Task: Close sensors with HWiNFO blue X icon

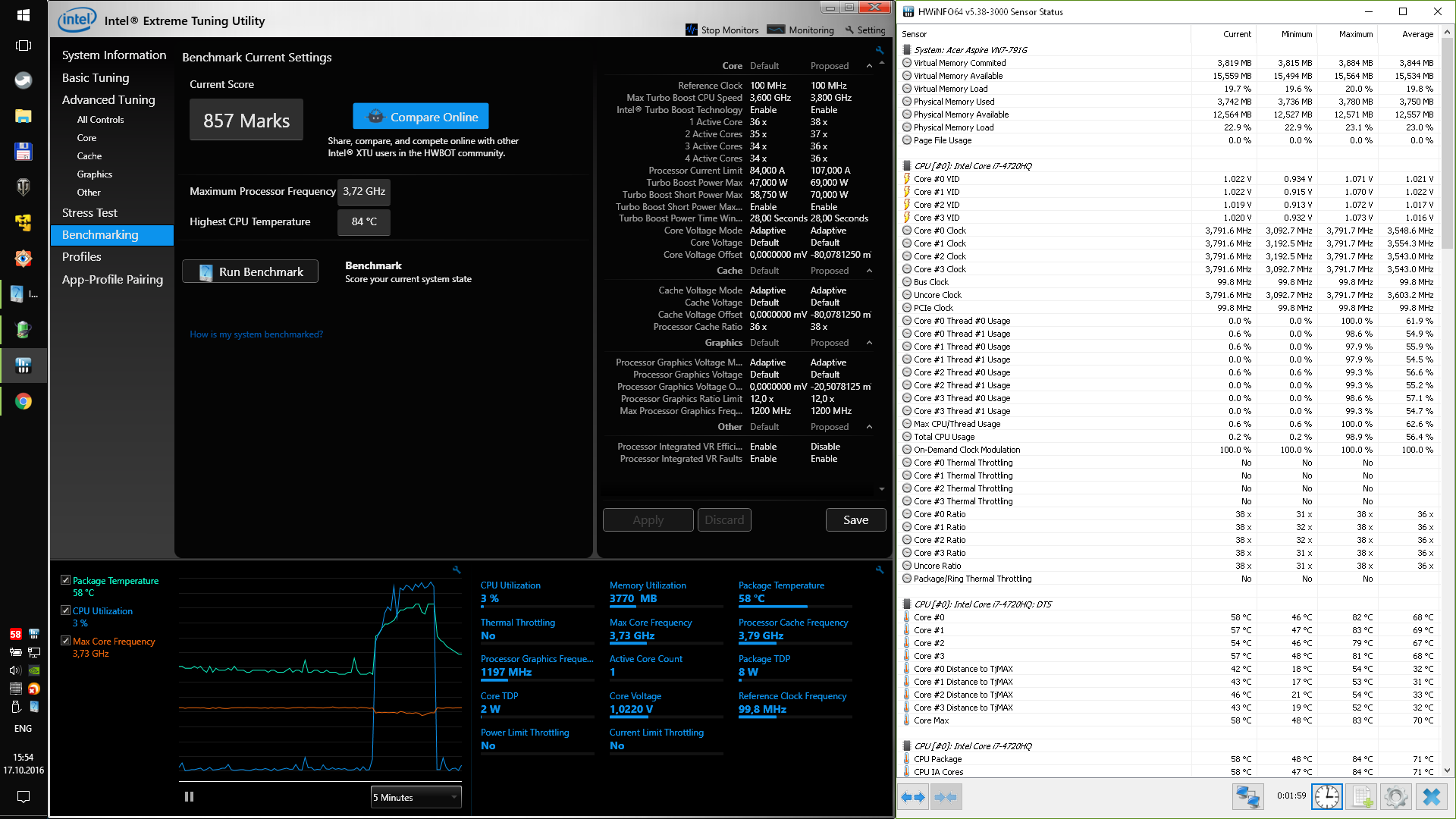Action: click(x=1432, y=797)
